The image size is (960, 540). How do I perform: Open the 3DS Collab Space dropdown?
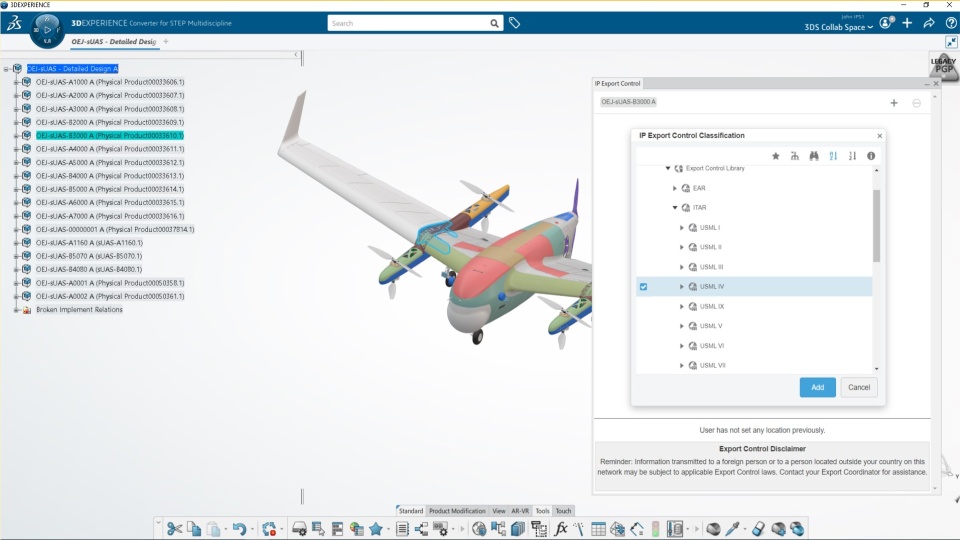(x=838, y=27)
